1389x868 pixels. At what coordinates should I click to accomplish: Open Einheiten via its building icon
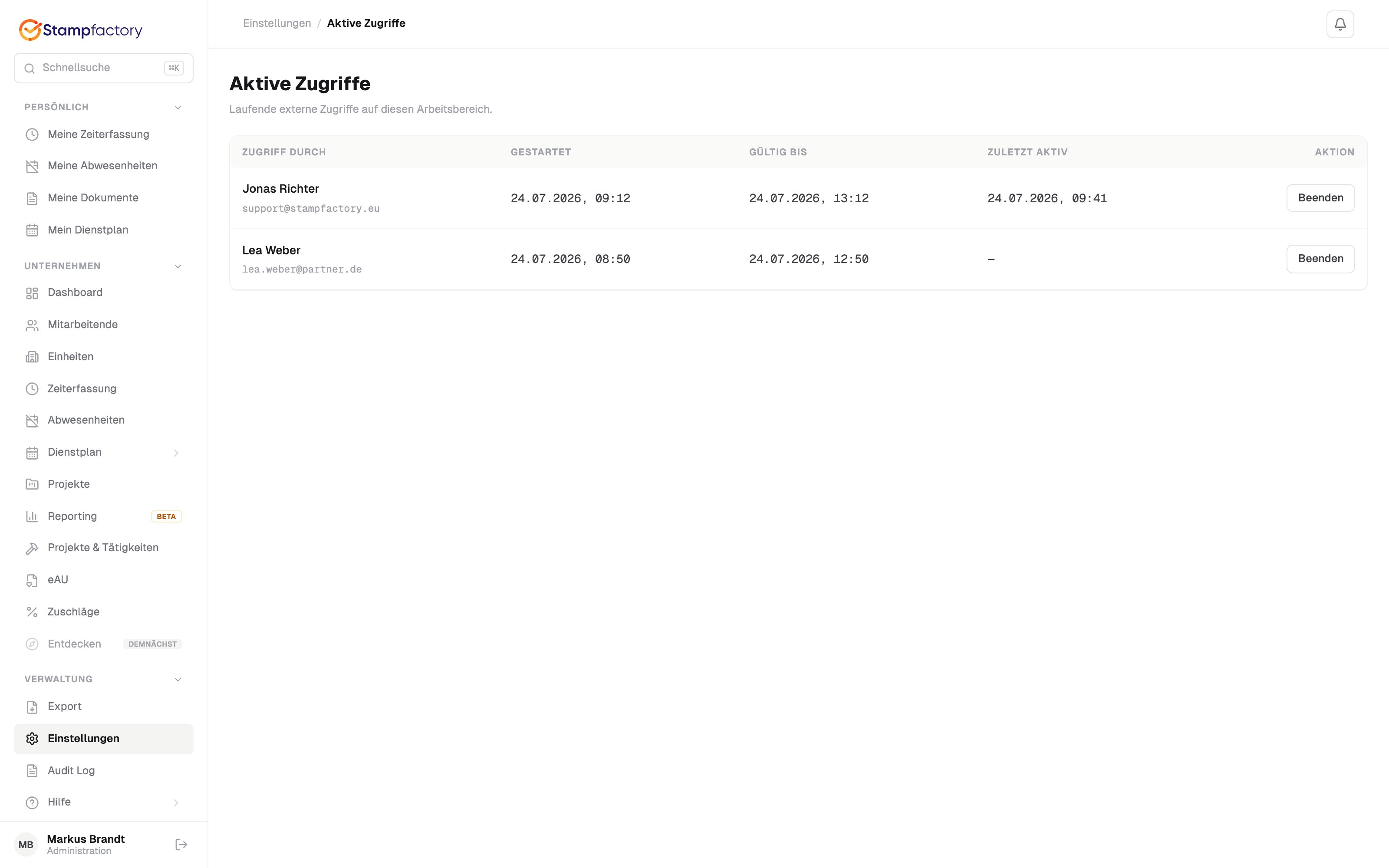pyautogui.click(x=32, y=356)
